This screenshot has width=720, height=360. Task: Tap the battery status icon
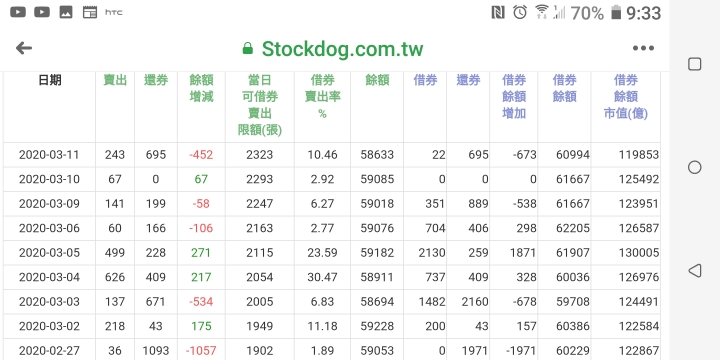click(x=616, y=12)
